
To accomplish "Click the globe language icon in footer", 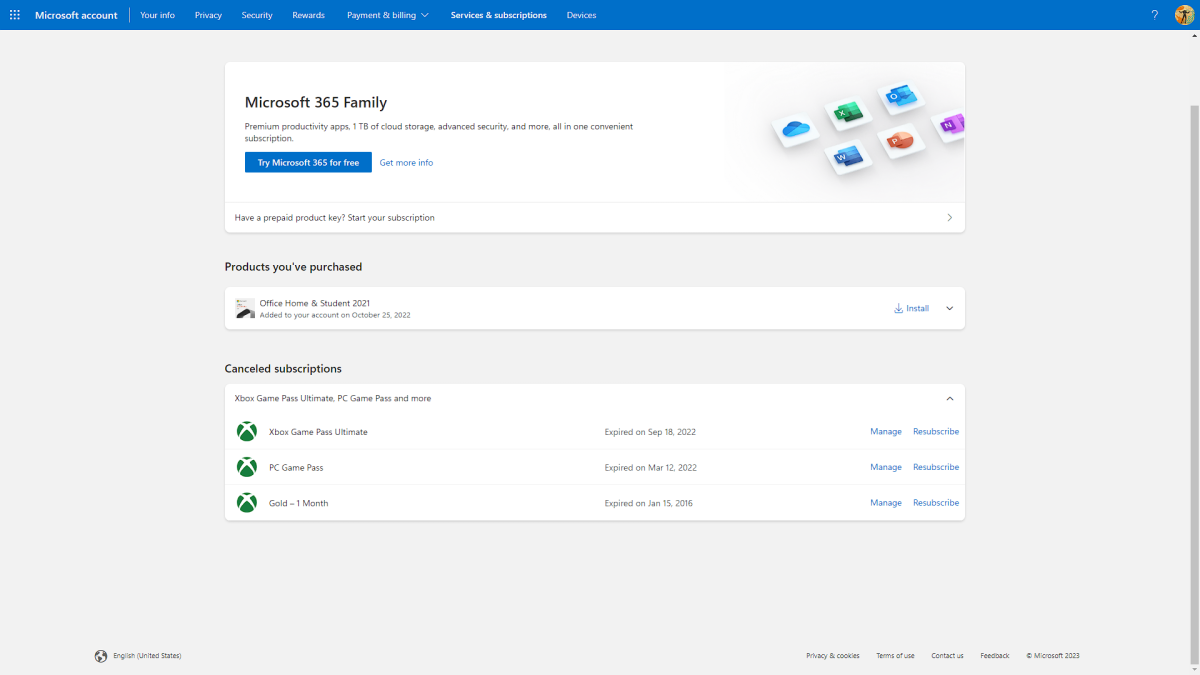I will [101, 656].
